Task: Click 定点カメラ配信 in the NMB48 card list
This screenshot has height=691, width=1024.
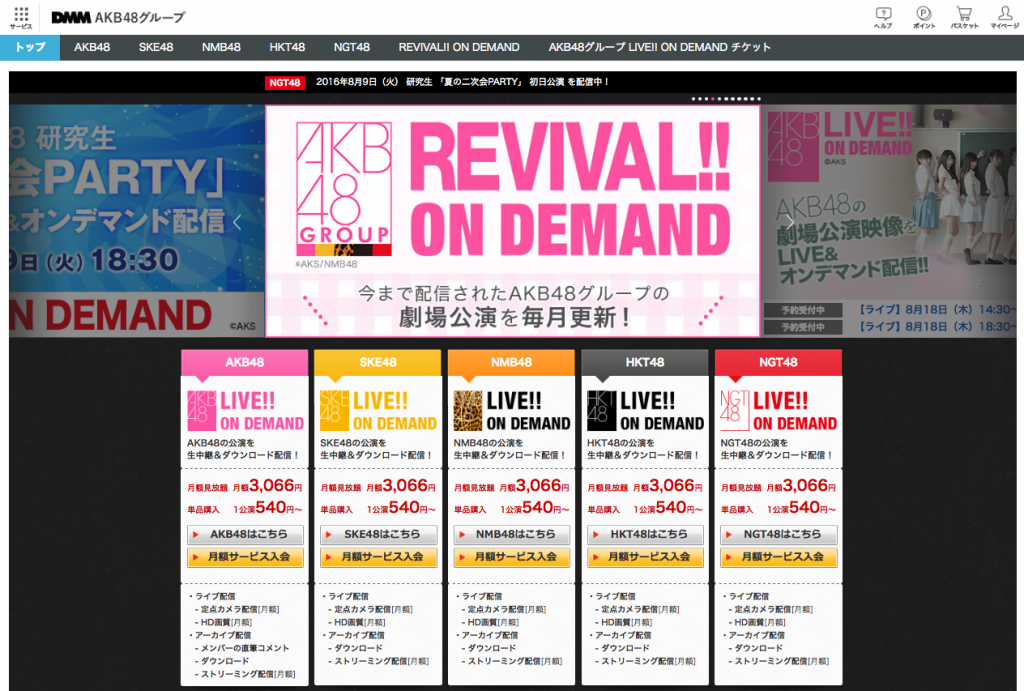Action: (506, 609)
